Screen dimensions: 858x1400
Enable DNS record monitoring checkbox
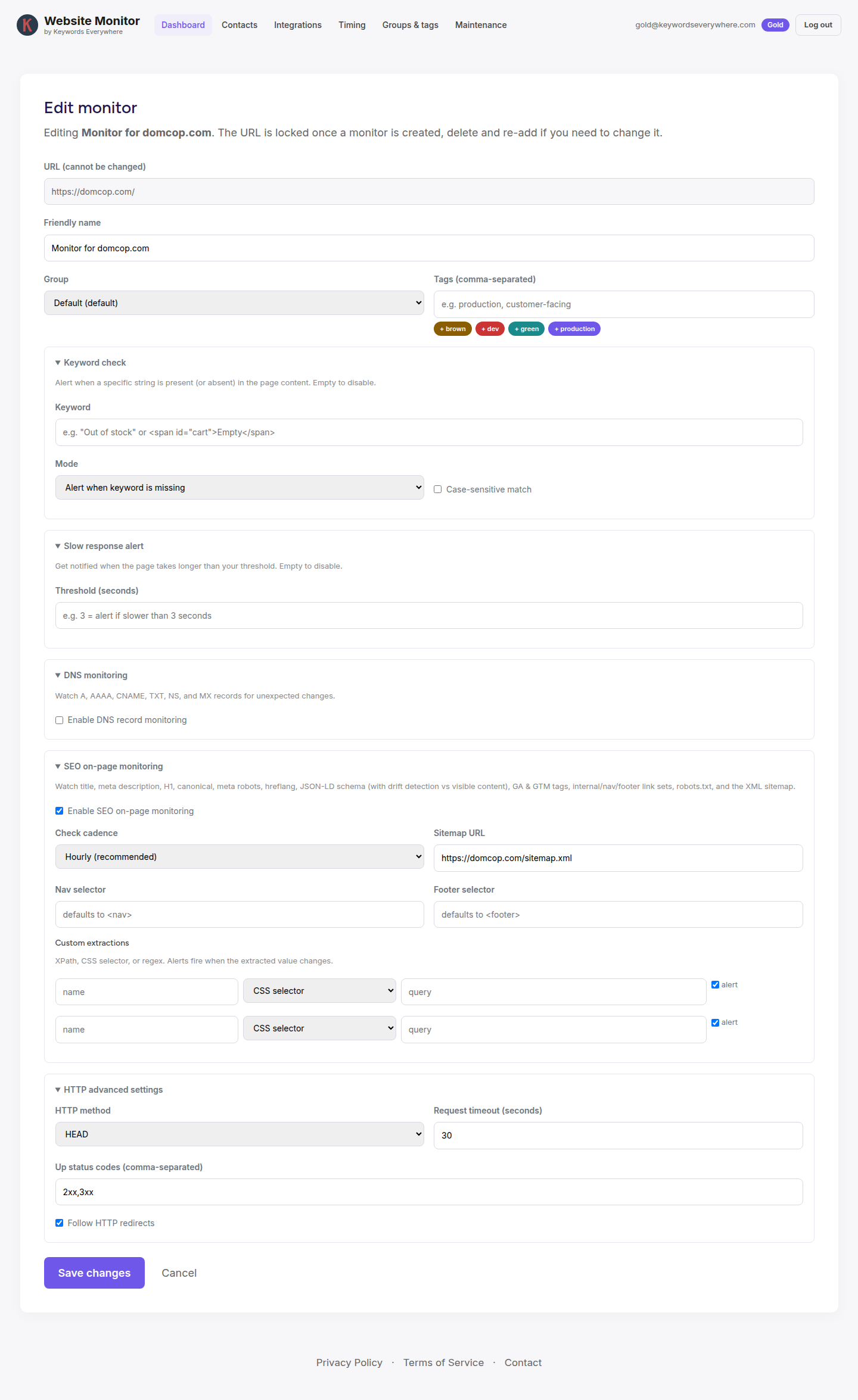[59, 720]
